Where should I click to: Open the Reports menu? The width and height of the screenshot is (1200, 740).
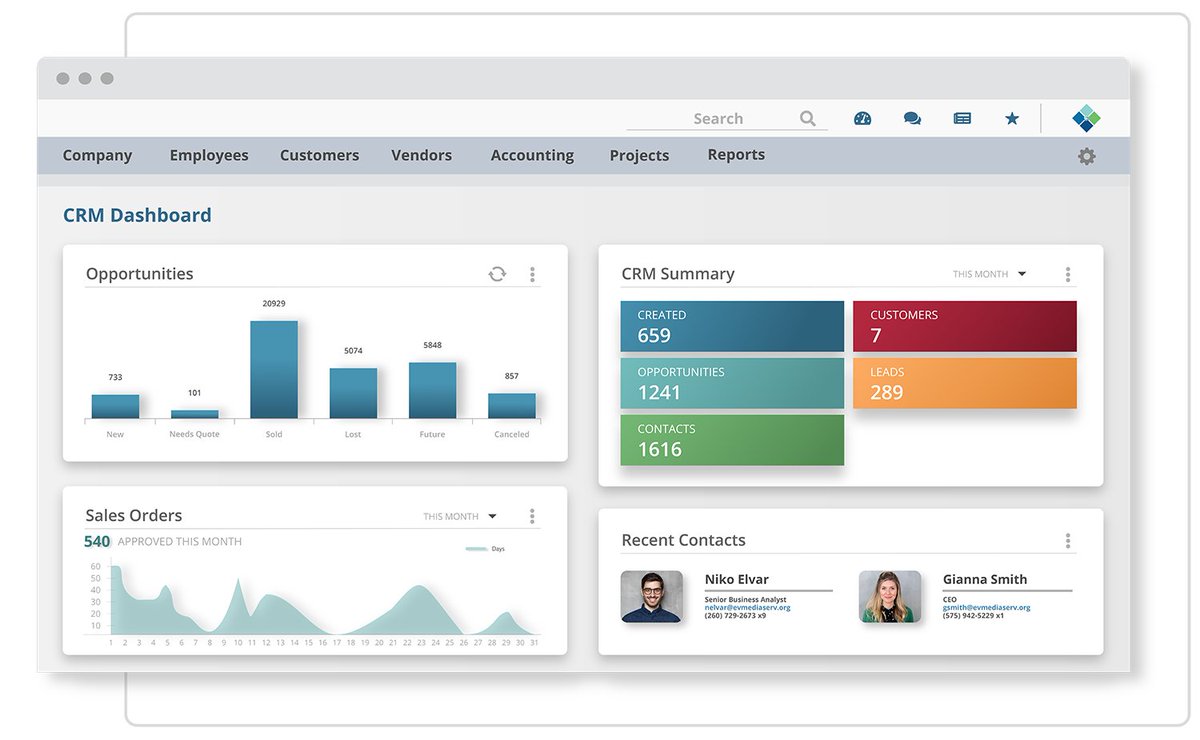point(736,154)
